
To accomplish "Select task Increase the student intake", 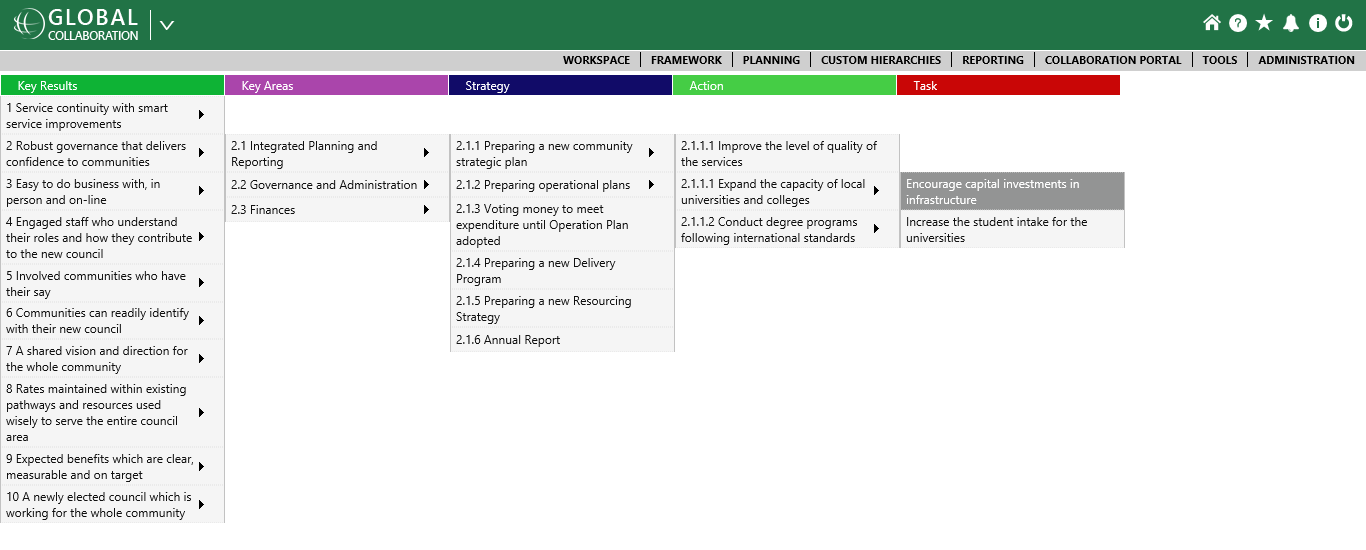I will click(x=1011, y=229).
